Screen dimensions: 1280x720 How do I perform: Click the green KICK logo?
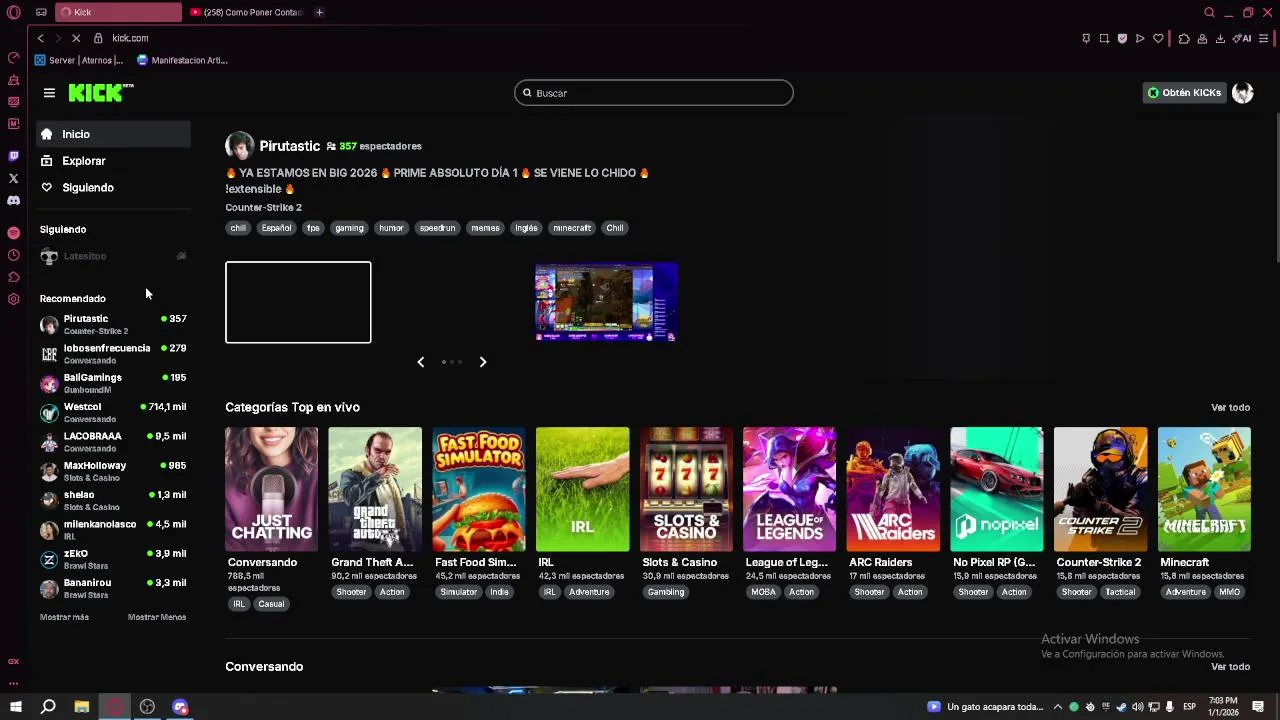click(x=100, y=93)
